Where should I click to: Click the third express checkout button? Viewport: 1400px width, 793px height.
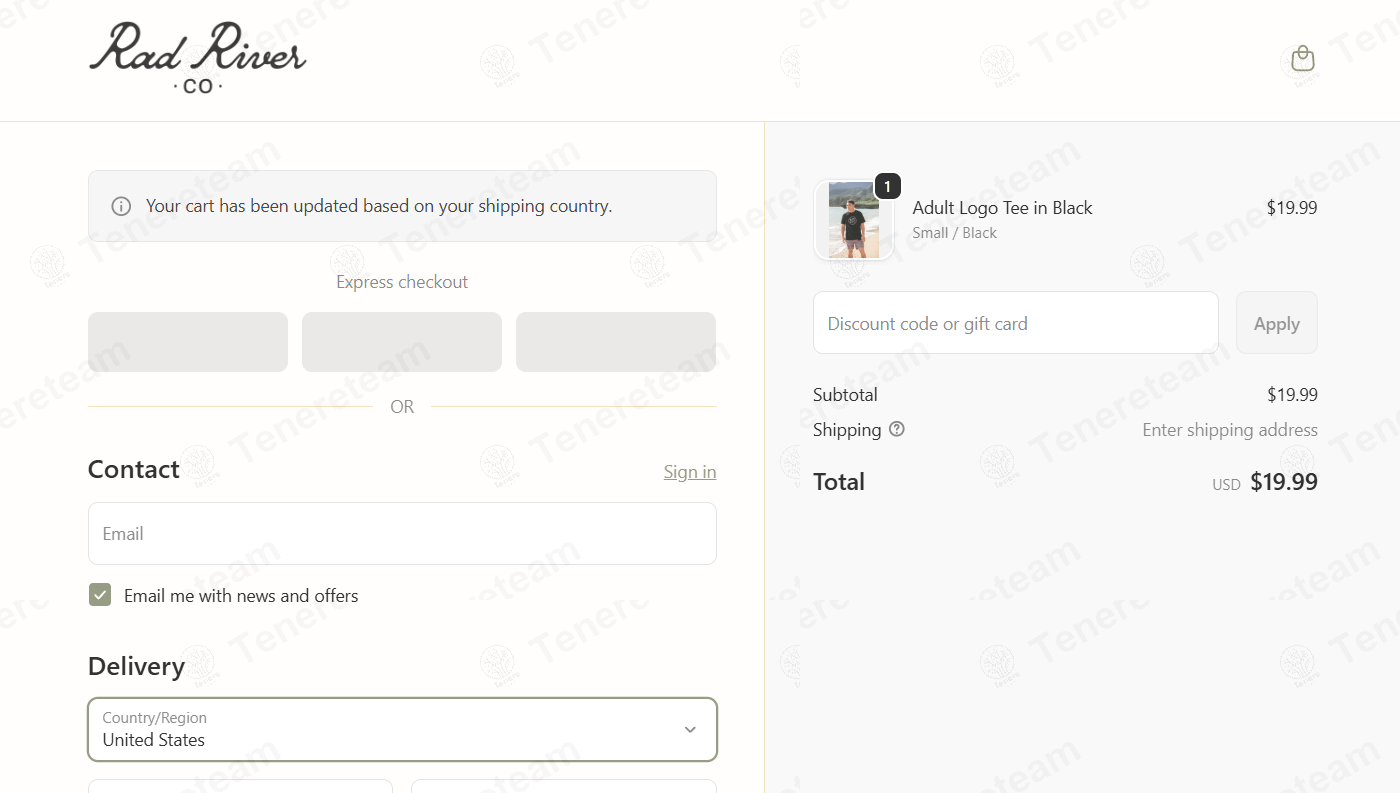[x=616, y=342]
